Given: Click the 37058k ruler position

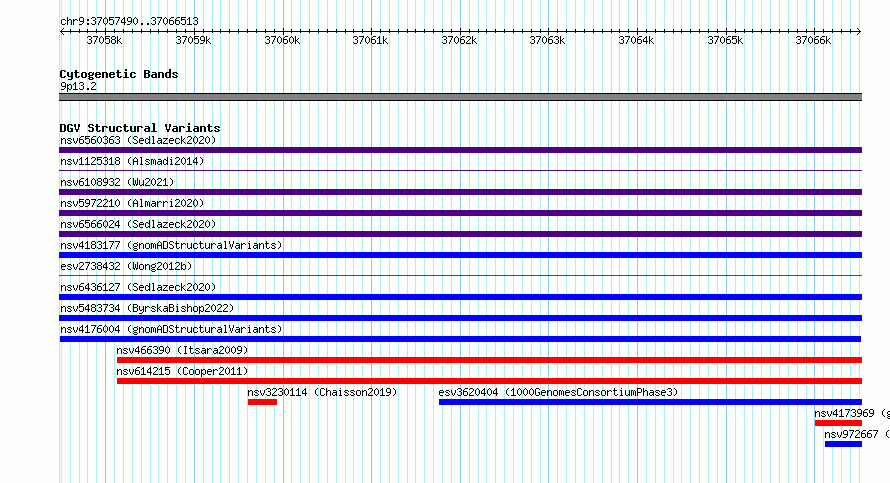Looking at the screenshot, I should pyautogui.click(x=104, y=40).
